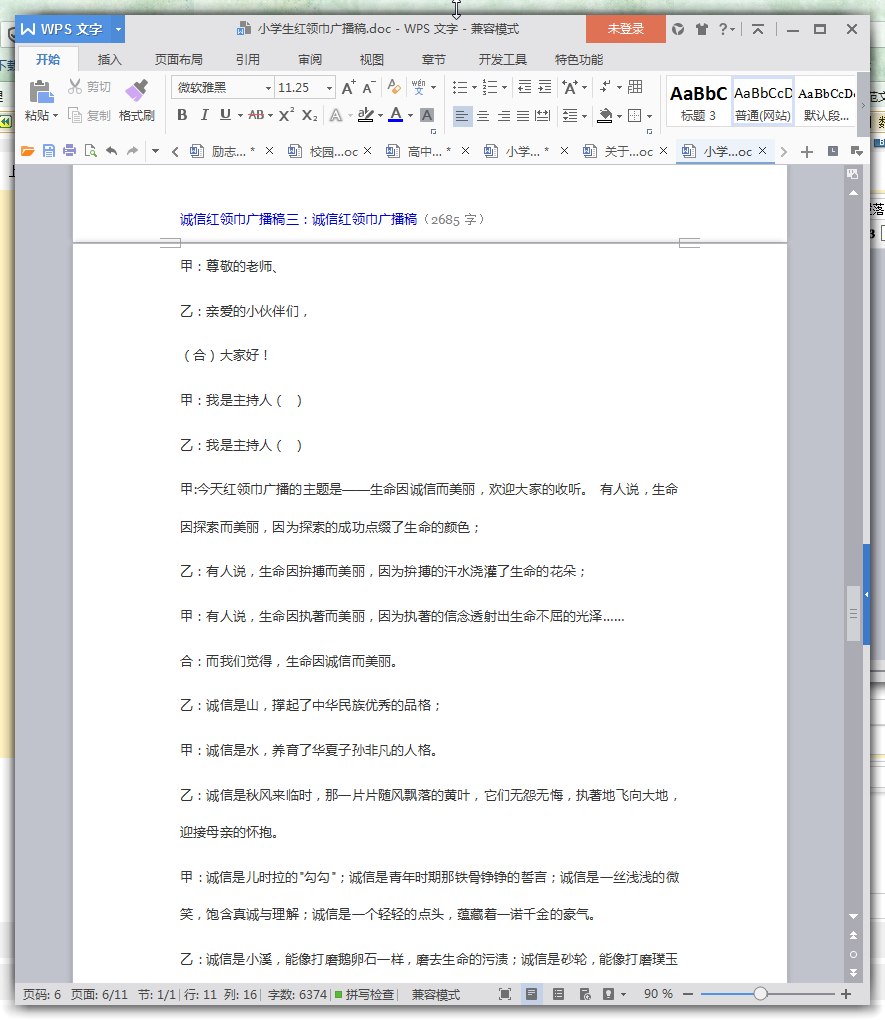Open the font size dropdown arrow
The image size is (885, 1020).
[x=329, y=88]
